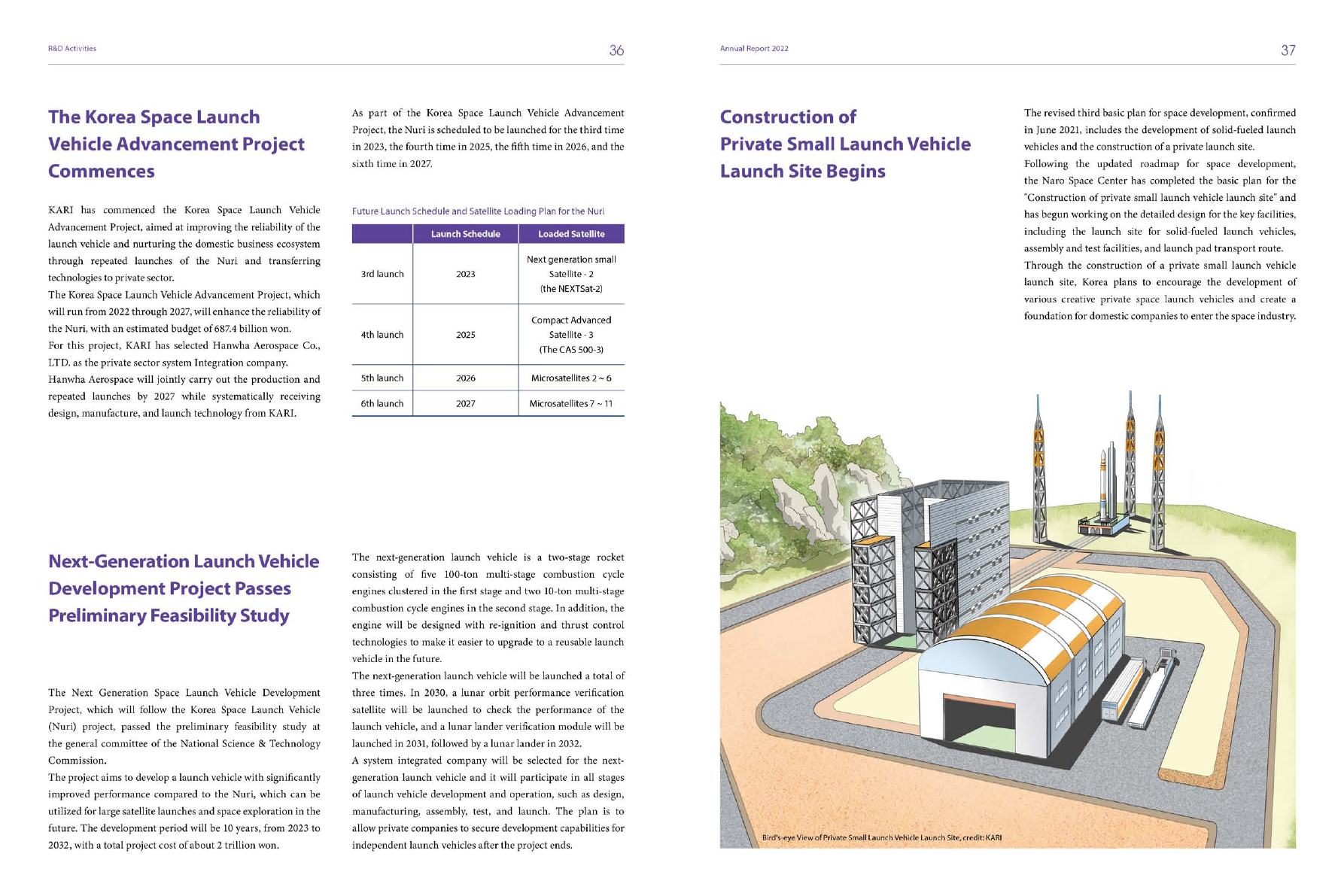This screenshot has height=896, width=1344.
Task: Click the heading "The Korea Space Launch Vehicle Advancement Project Commences"
Action: (x=176, y=144)
